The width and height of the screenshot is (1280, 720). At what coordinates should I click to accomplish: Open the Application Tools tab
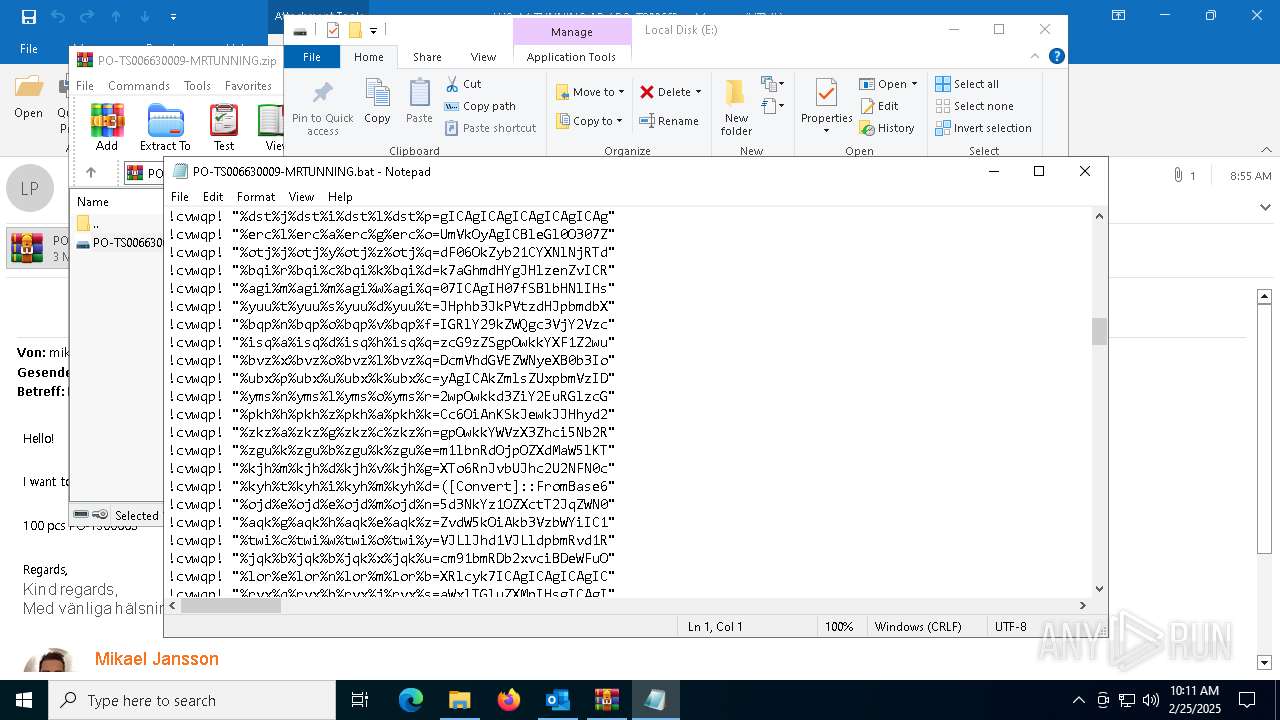coord(571,57)
